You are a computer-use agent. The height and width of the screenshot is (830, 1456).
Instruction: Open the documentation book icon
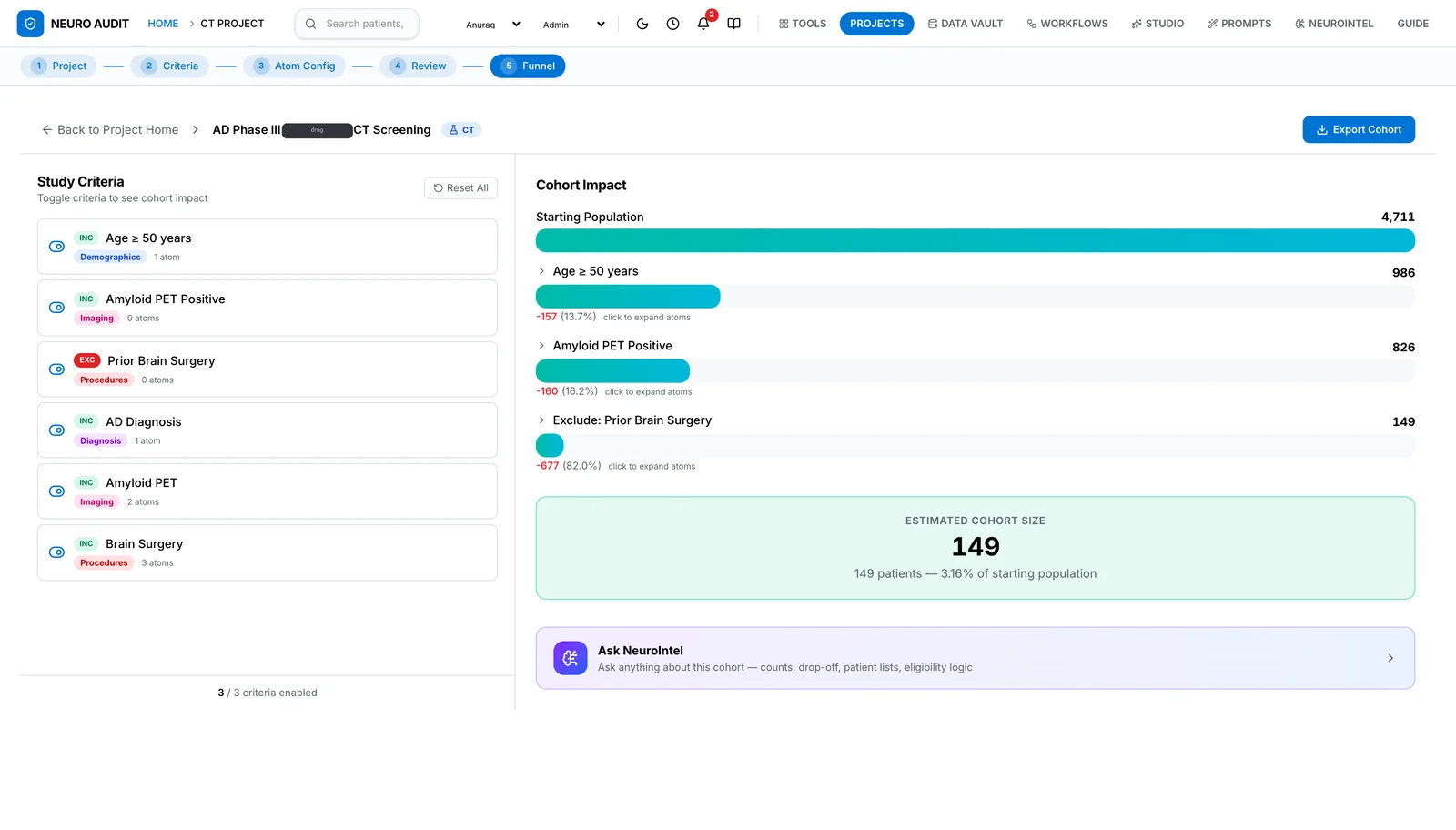point(733,24)
